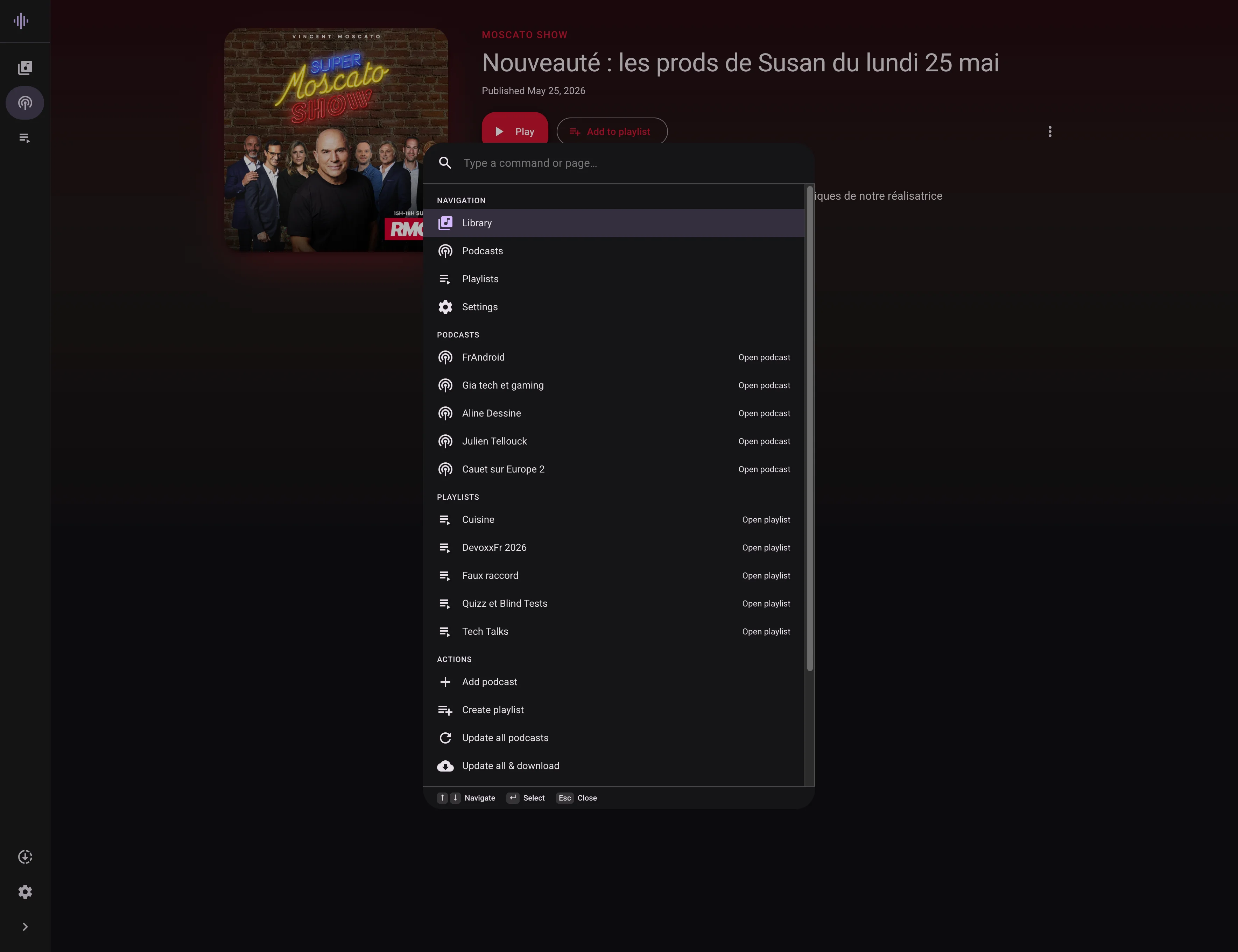Select Playlists in the navigation list

coord(613,279)
